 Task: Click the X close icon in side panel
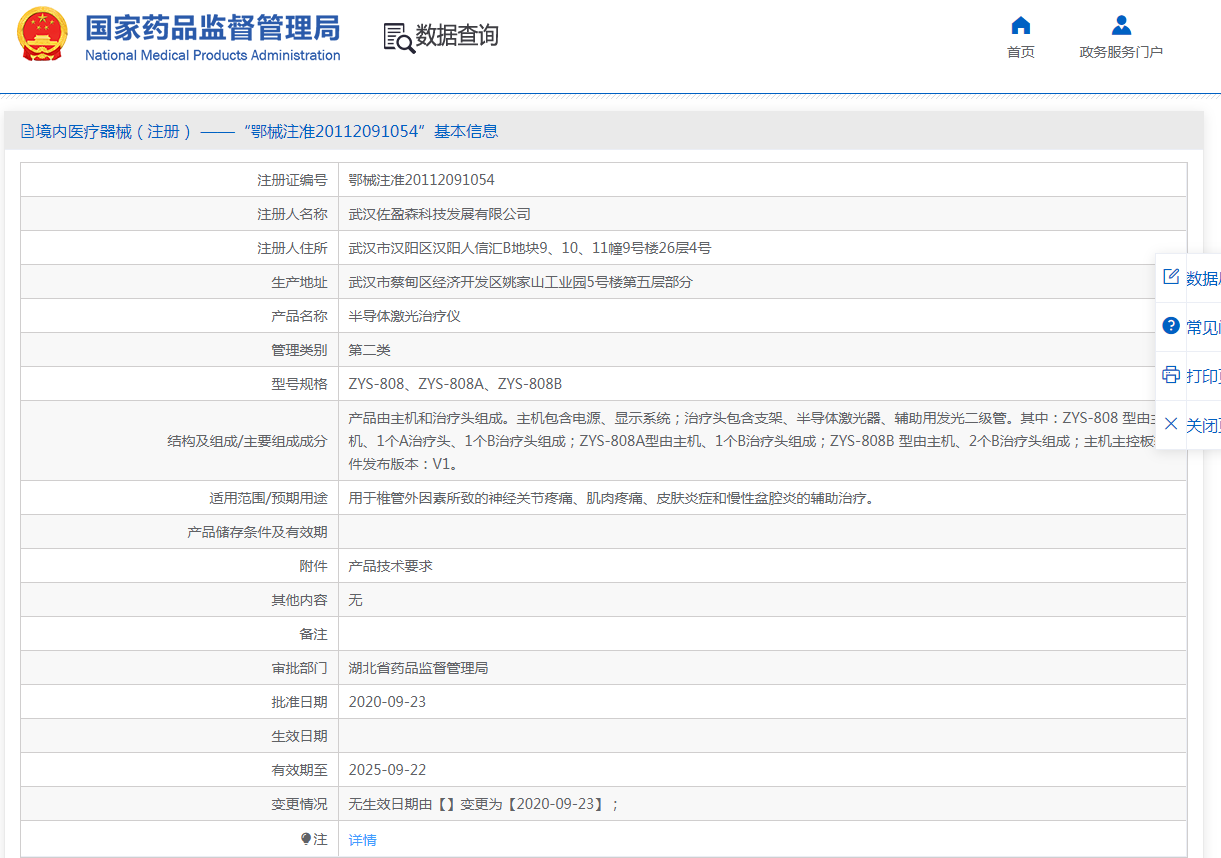point(1171,424)
